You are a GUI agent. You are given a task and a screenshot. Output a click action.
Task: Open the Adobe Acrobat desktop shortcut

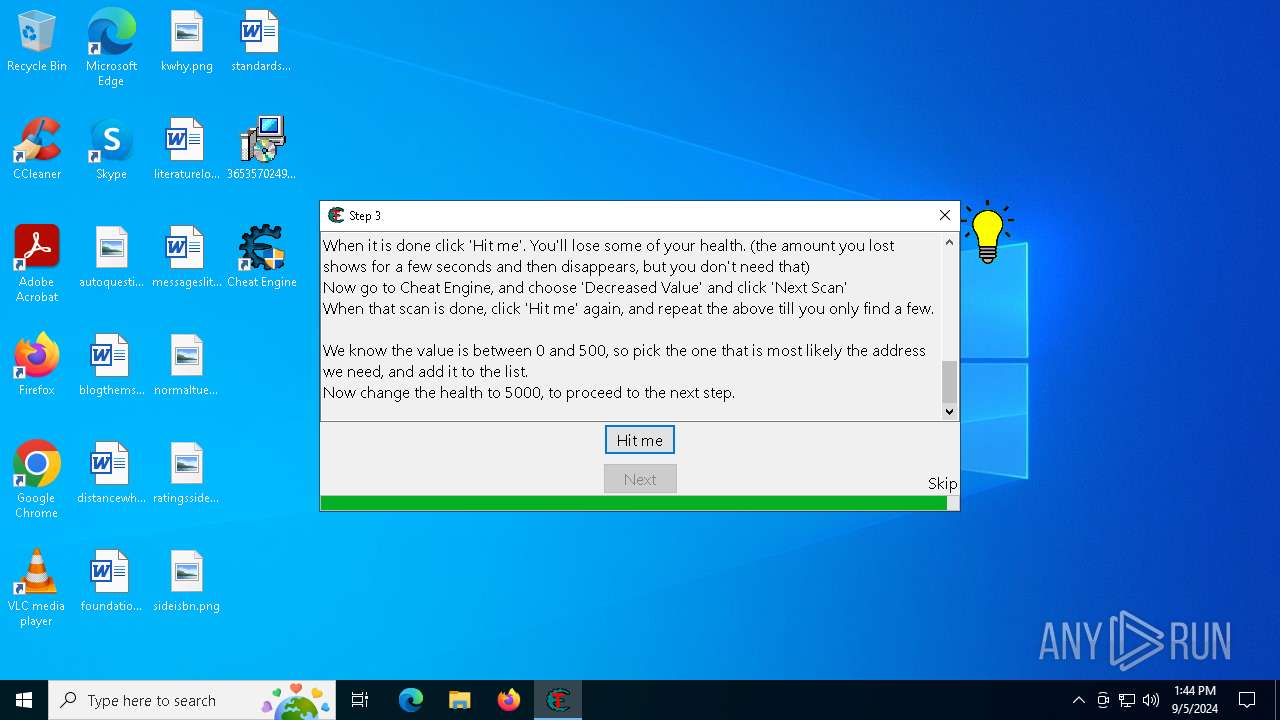click(37, 263)
